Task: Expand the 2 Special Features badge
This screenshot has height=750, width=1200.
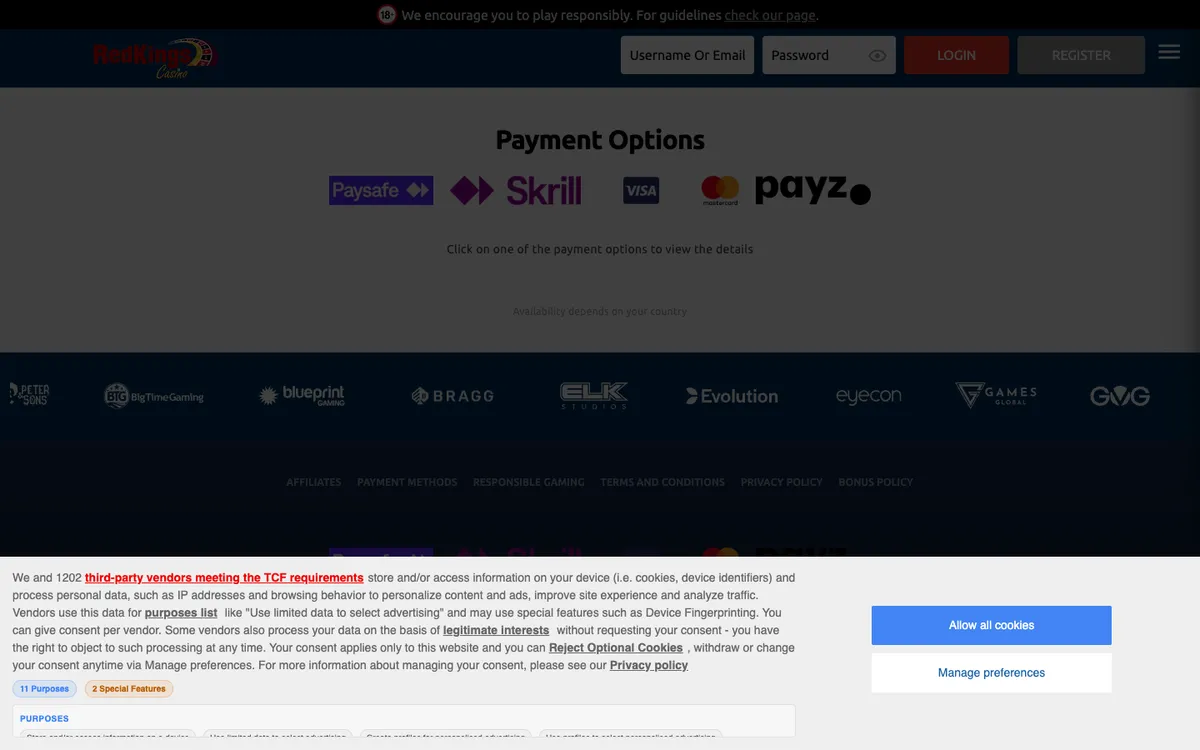Action: [x=129, y=689]
